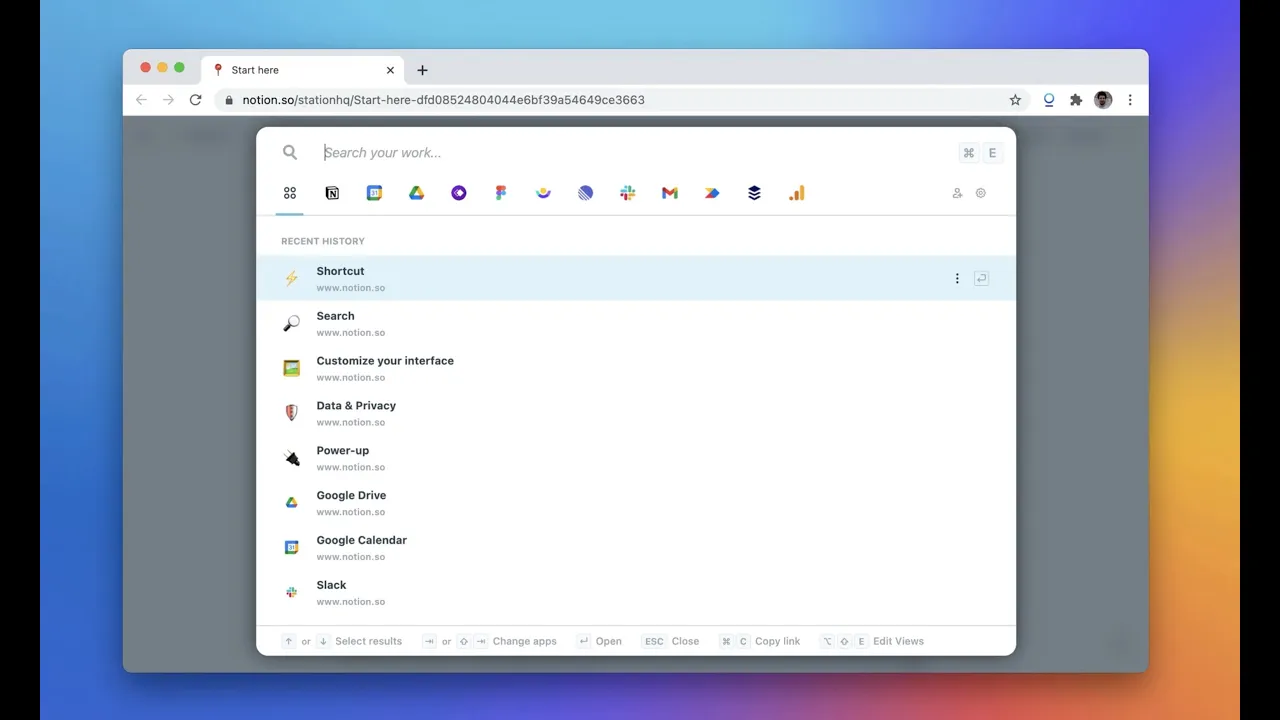Viewport: 1280px width, 720px height.
Task: Open the Chrome extensions puzzle icon
Action: tap(1076, 100)
